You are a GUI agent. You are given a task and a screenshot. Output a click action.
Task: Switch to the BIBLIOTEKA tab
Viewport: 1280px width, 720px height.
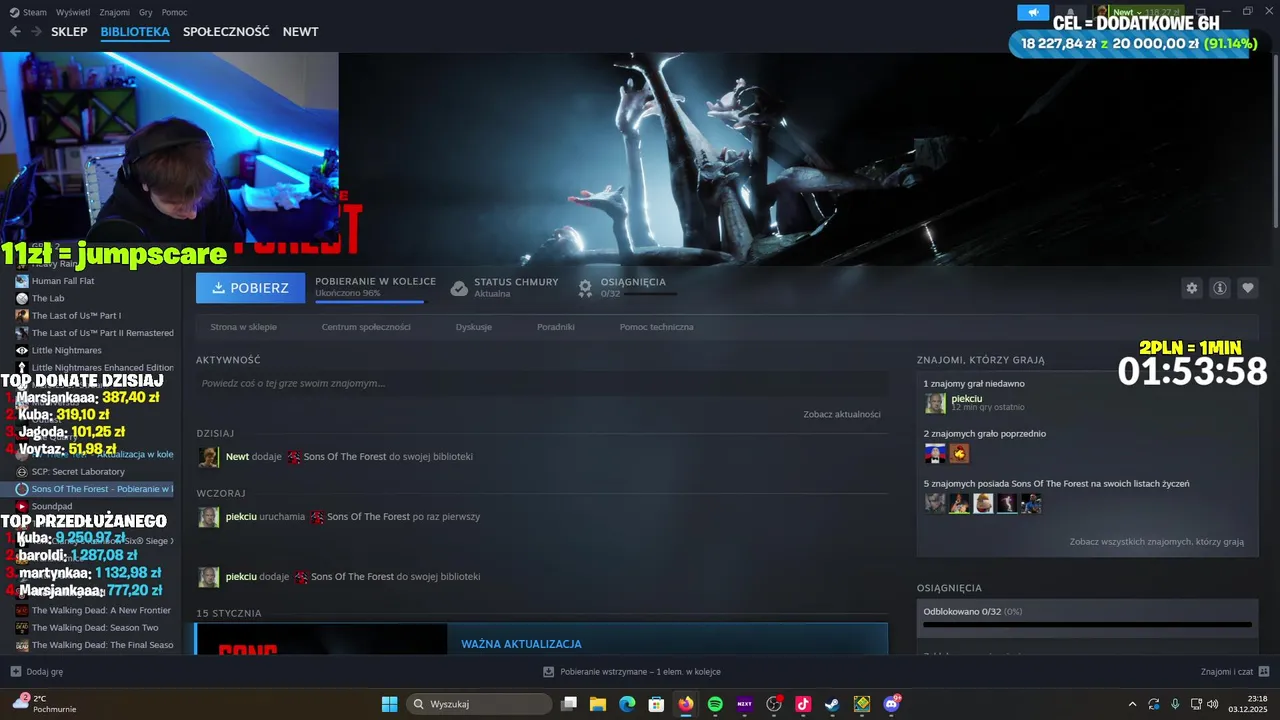click(x=135, y=32)
